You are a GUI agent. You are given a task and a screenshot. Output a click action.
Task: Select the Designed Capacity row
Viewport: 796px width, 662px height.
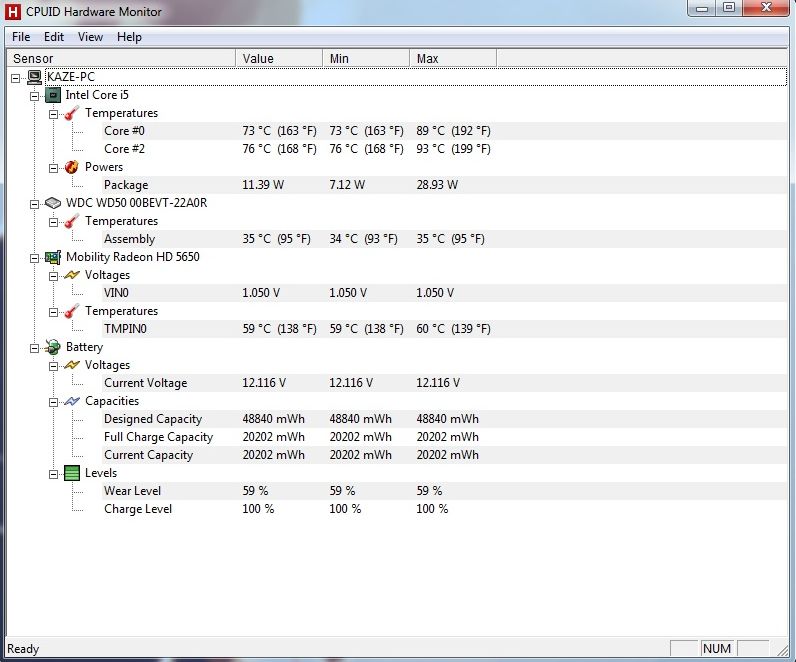click(445, 419)
